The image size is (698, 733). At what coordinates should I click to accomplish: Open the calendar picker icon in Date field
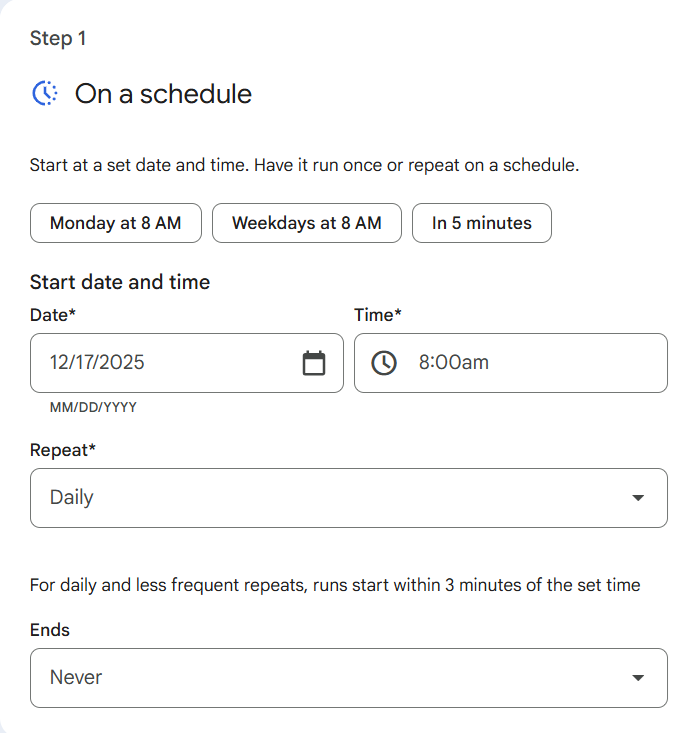314,363
